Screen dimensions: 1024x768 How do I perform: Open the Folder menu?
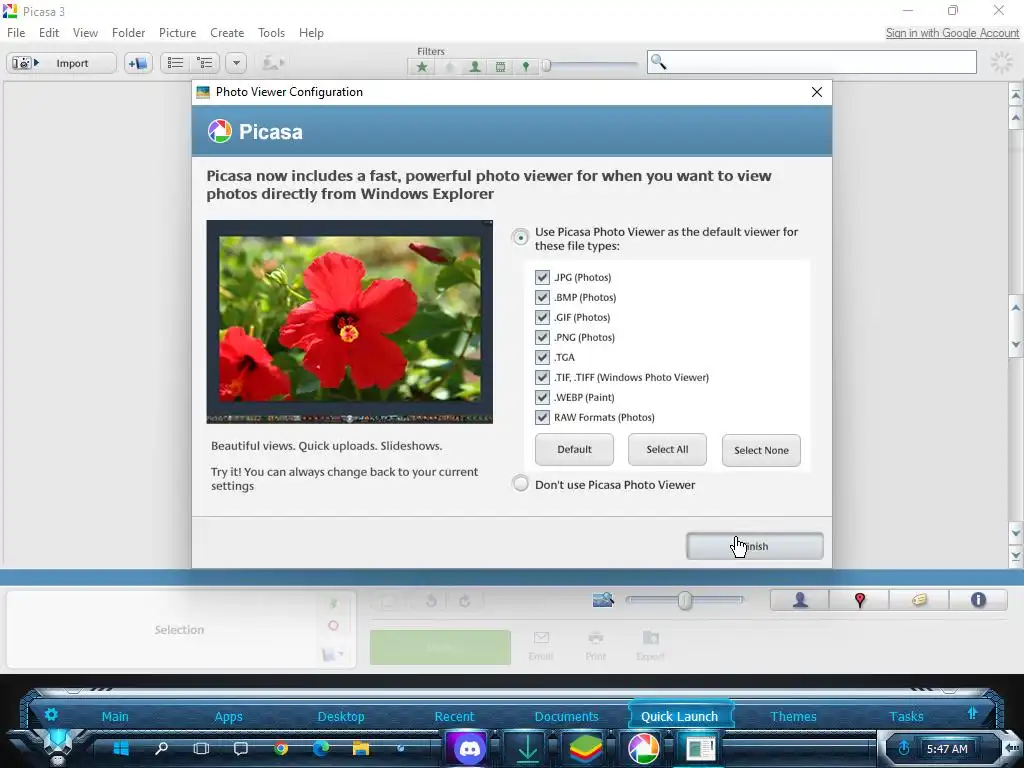pyautogui.click(x=128, y=33)
